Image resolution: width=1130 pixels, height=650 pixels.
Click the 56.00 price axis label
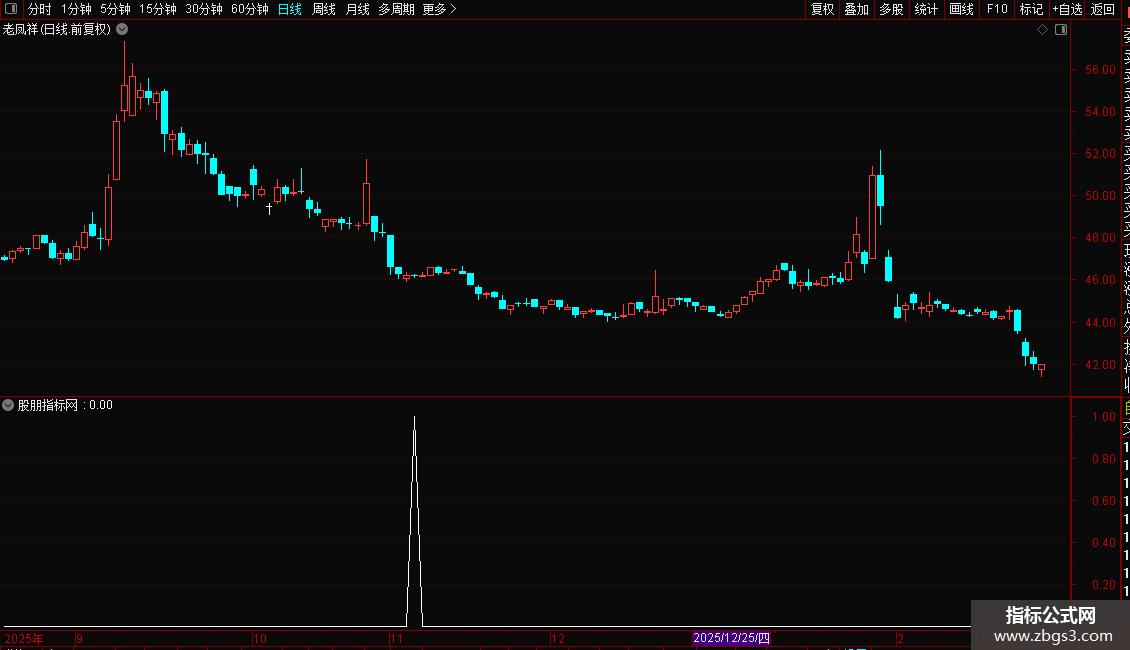pyautogui.click(x=1100, y=70)
